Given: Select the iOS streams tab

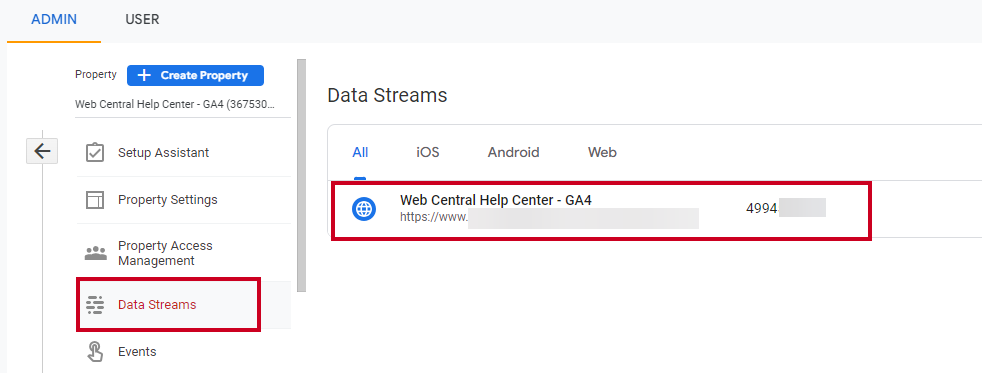Looking at the screenshot, I should 428,152.
